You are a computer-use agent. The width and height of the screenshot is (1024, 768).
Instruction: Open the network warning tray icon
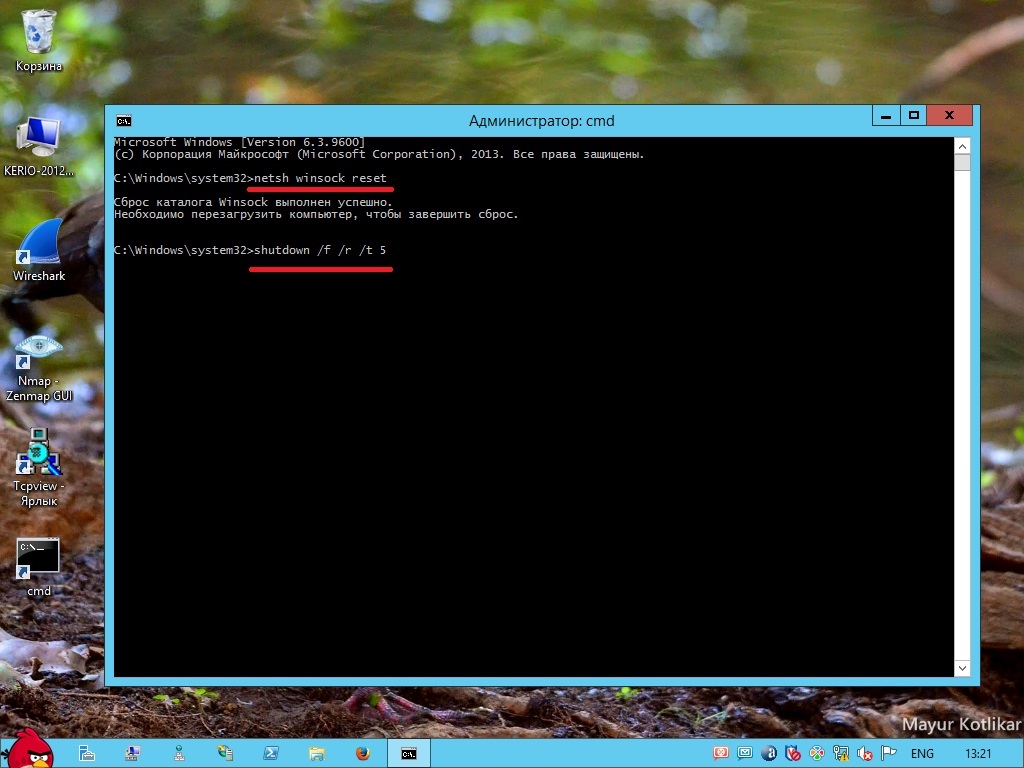pos(841,753)
